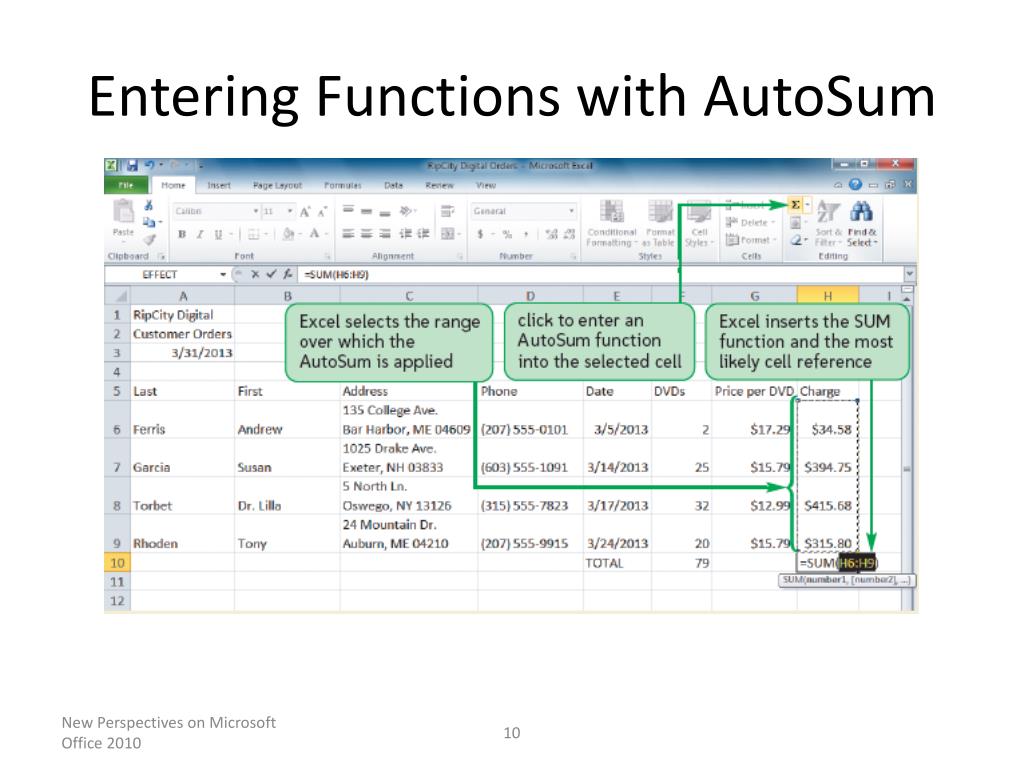
Task: Expand the formula bar
Action: point(910,274)
